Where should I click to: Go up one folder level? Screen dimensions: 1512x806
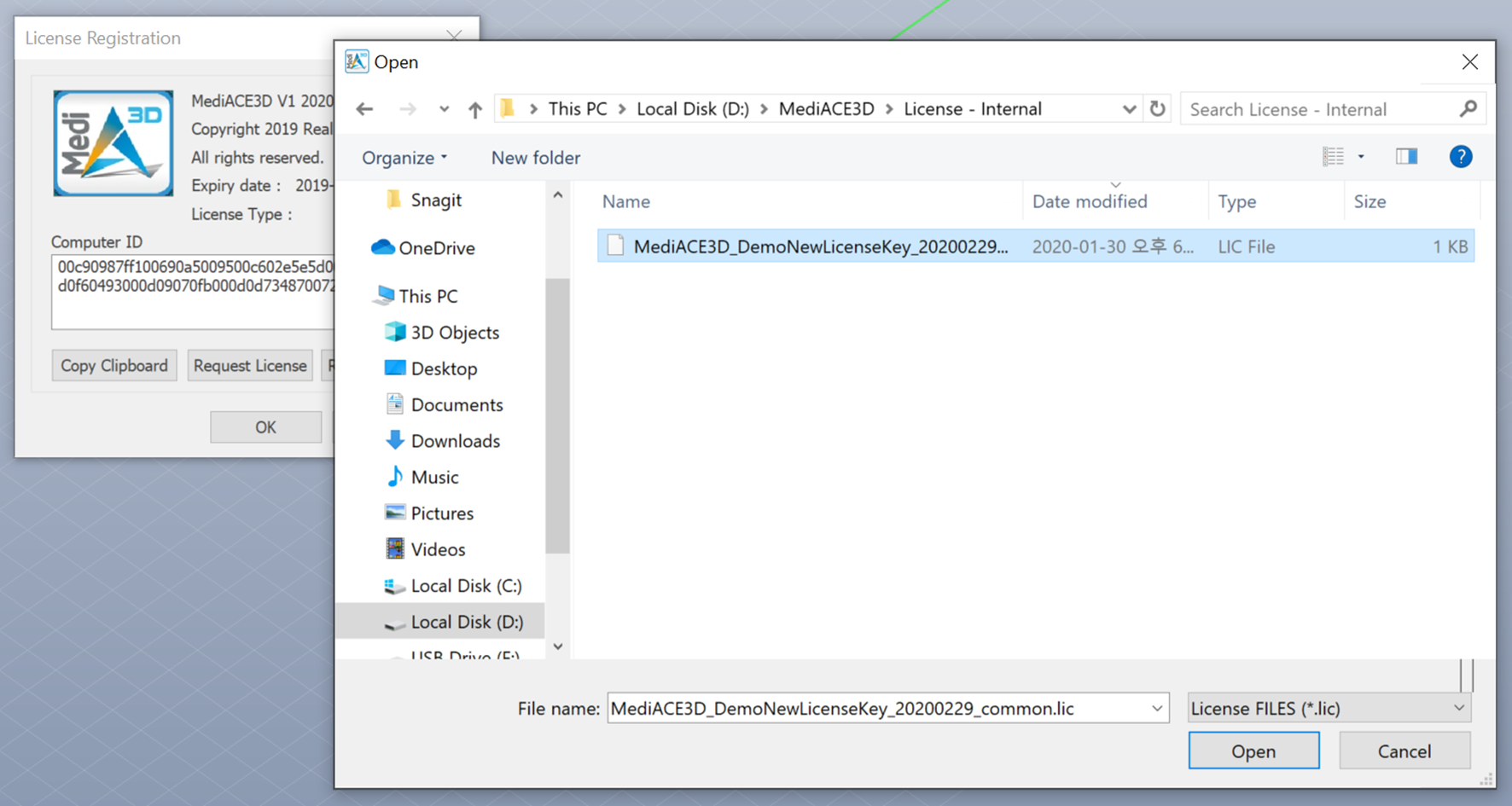475,109
